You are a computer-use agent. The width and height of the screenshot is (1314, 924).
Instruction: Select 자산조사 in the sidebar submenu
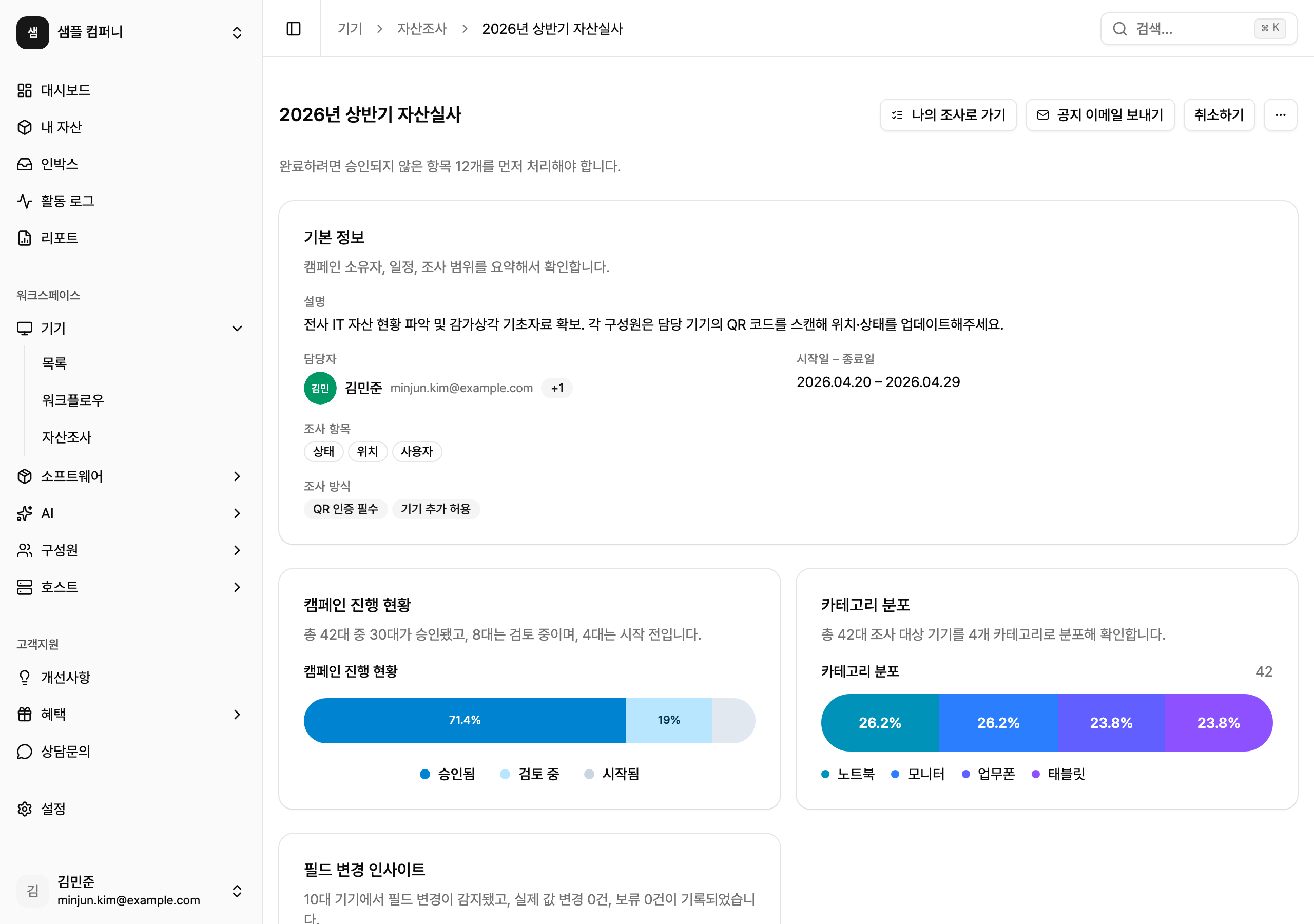(66, 437)
